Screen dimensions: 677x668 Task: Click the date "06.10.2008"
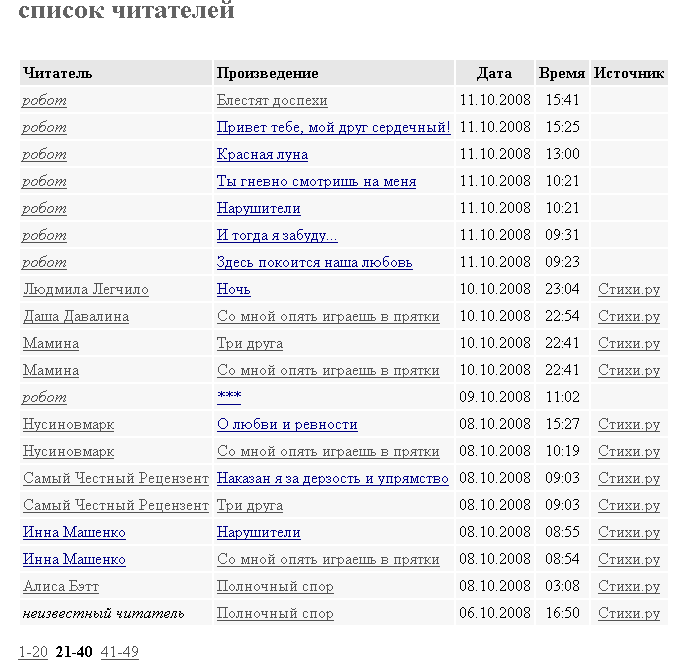pyautogui.click(x=495, y=613)
